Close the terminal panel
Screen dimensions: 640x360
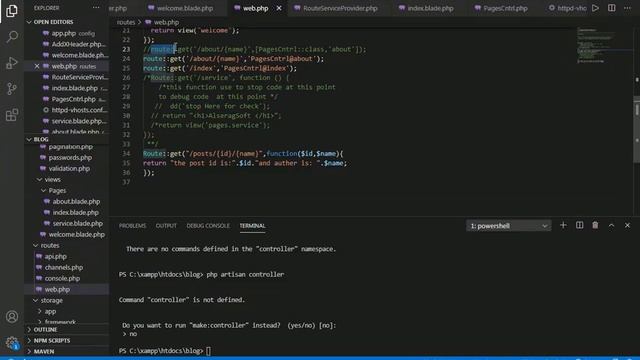[x=627, y=225]
